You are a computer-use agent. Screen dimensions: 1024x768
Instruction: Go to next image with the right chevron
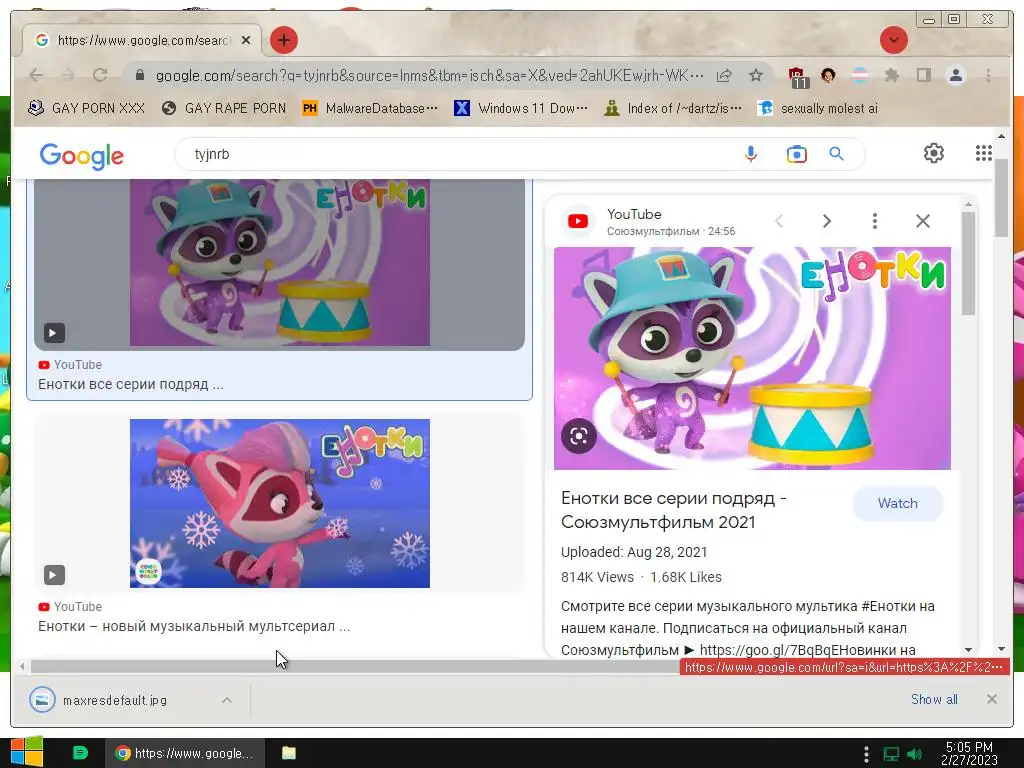point(826,221)
